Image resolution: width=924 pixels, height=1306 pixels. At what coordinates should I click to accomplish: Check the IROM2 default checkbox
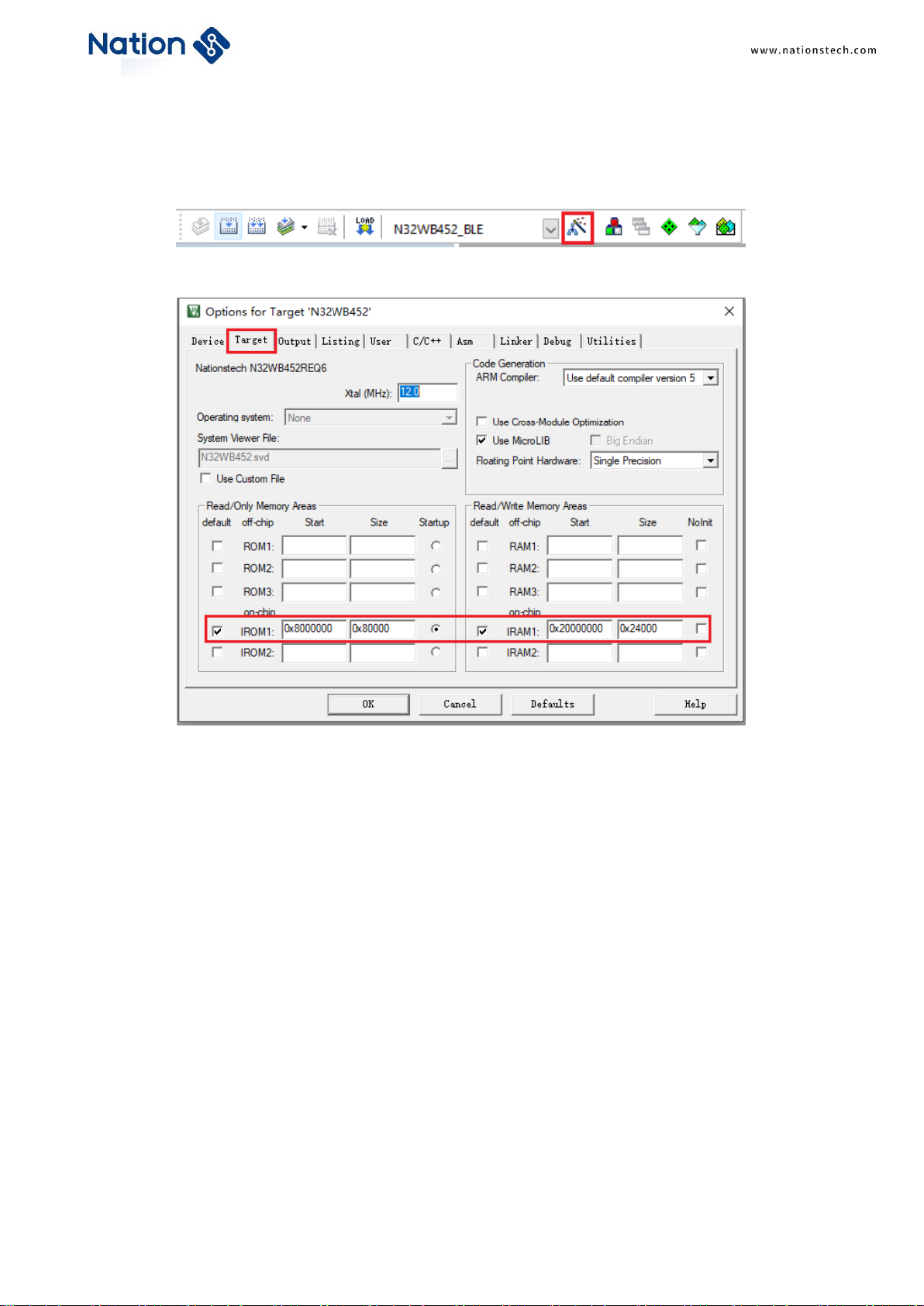[x=217, y=652]
